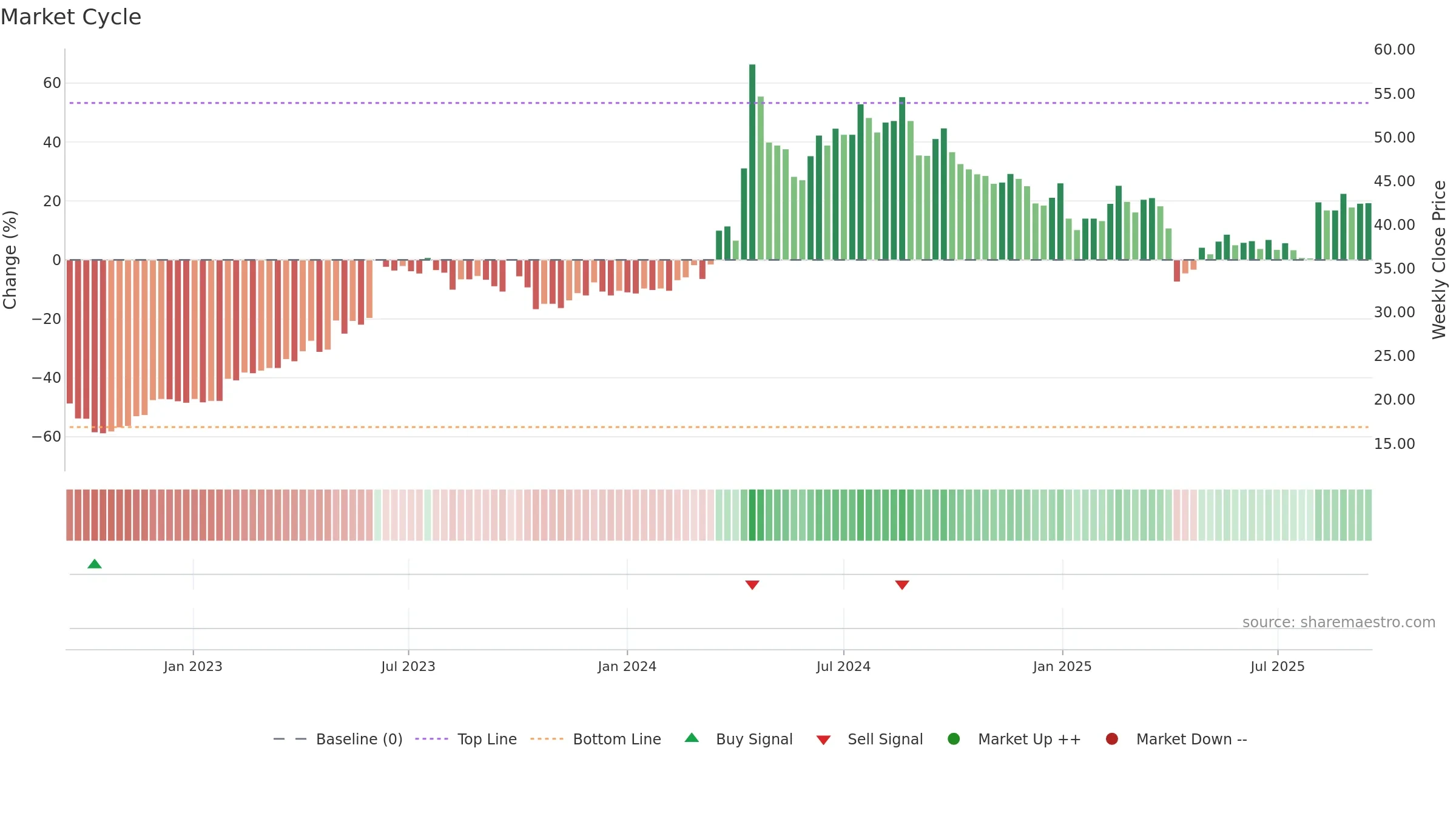Click the tallest green bar above 60%
This screenshot has height=819, width=1456.
click(752, 162)
